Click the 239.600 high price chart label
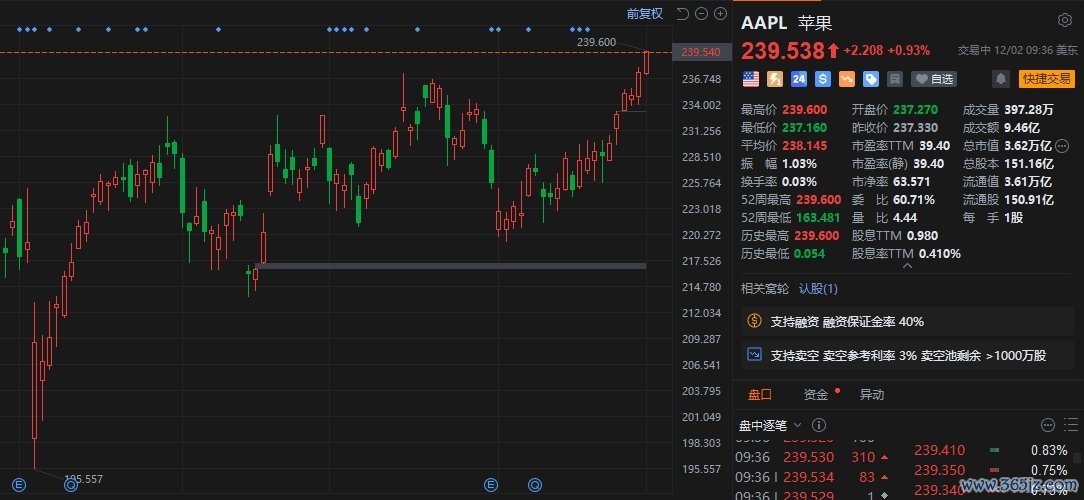 [597, 42]
